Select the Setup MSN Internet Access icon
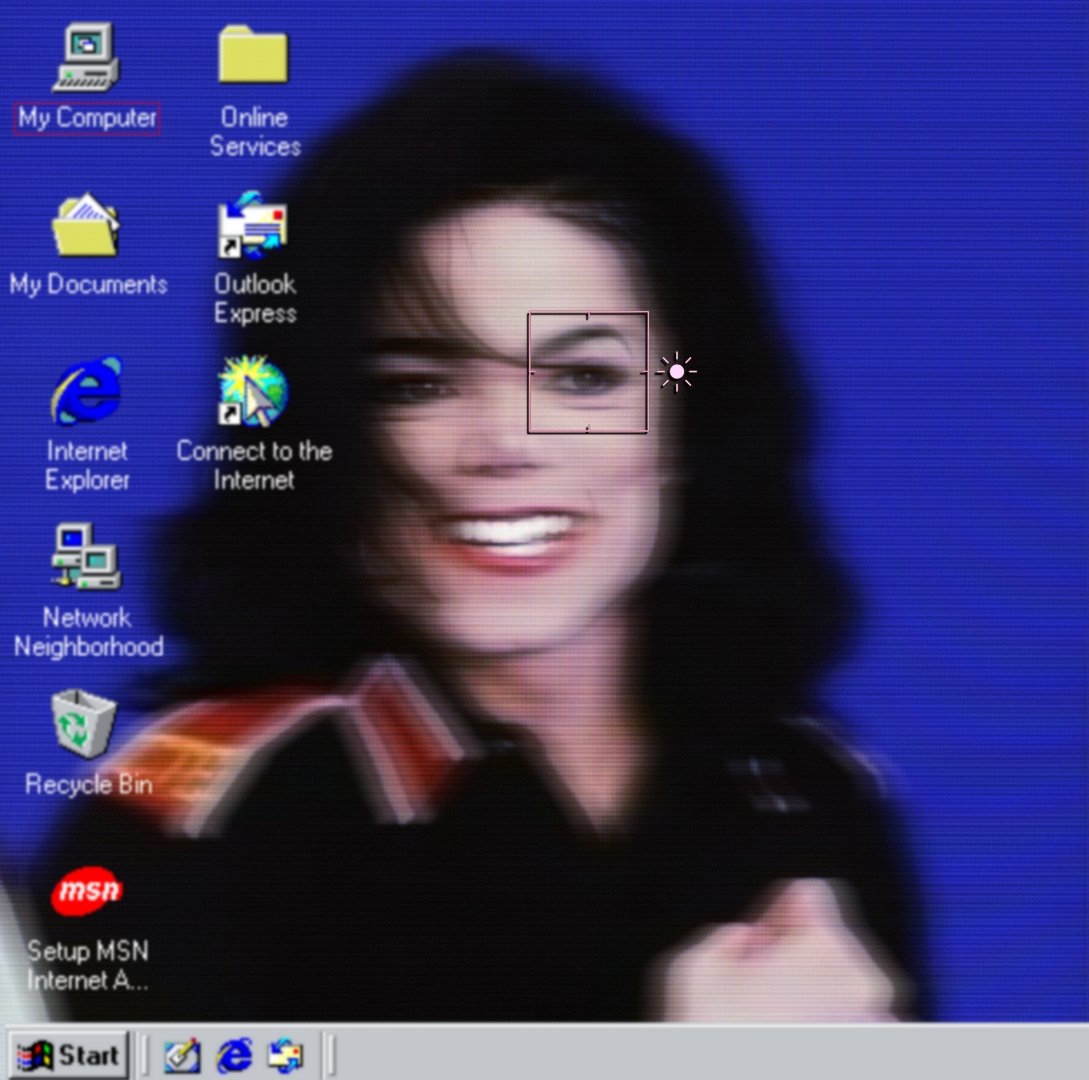This screenshot has height=1080, width=1089. click(87, 890)
